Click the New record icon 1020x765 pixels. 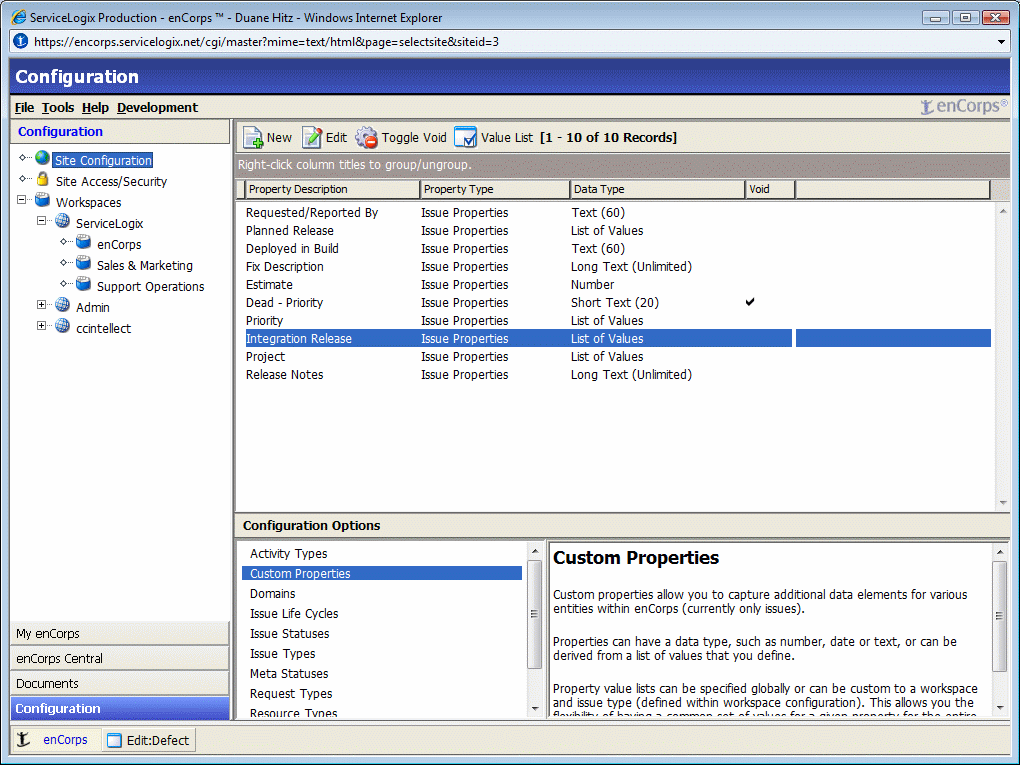[253, 138]
